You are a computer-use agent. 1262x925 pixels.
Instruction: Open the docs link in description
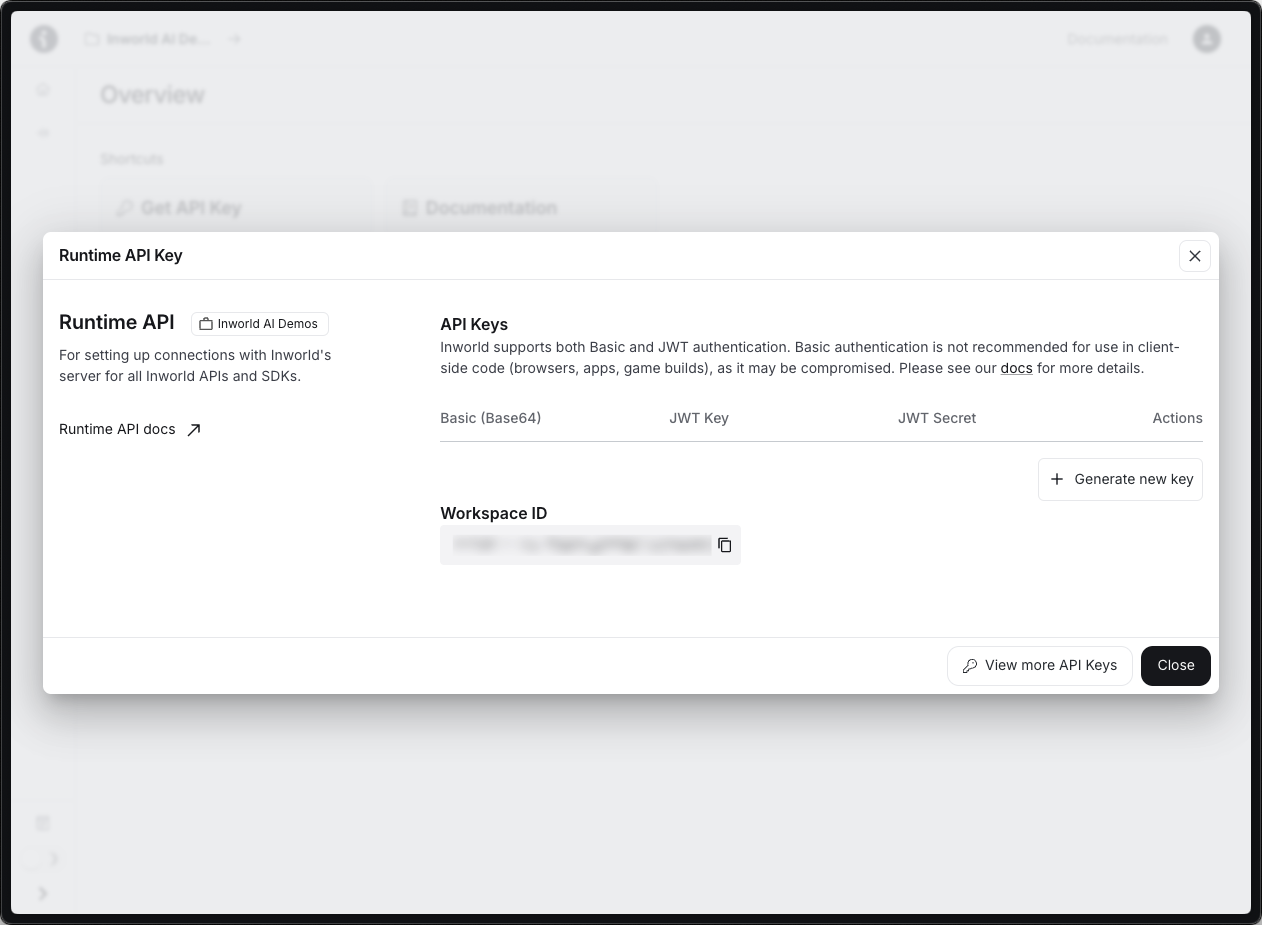pos(1016,368)
